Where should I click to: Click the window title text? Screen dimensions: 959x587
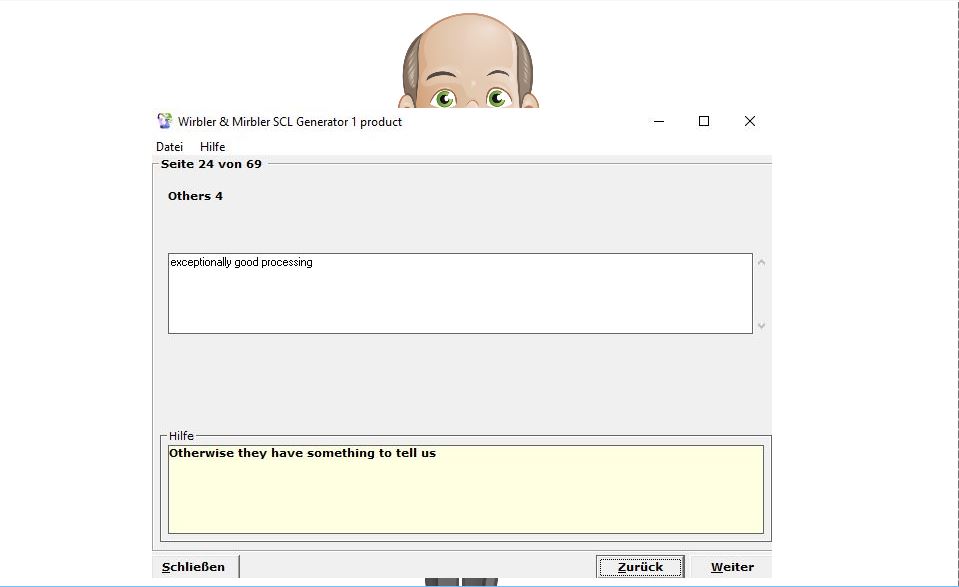pyautogui.click(x=290, y=122)
